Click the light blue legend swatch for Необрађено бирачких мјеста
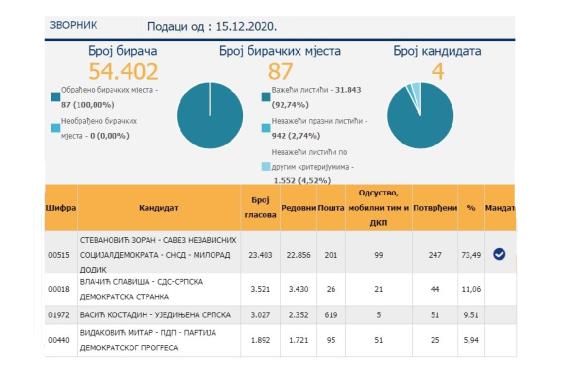Screen dimensions: 580x380 (x=55, y=128)
